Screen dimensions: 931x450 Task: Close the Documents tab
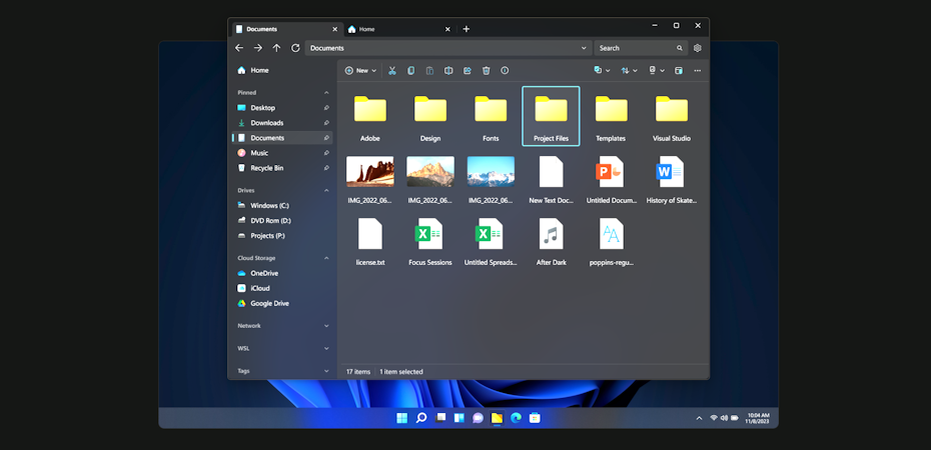coord(335,29)
